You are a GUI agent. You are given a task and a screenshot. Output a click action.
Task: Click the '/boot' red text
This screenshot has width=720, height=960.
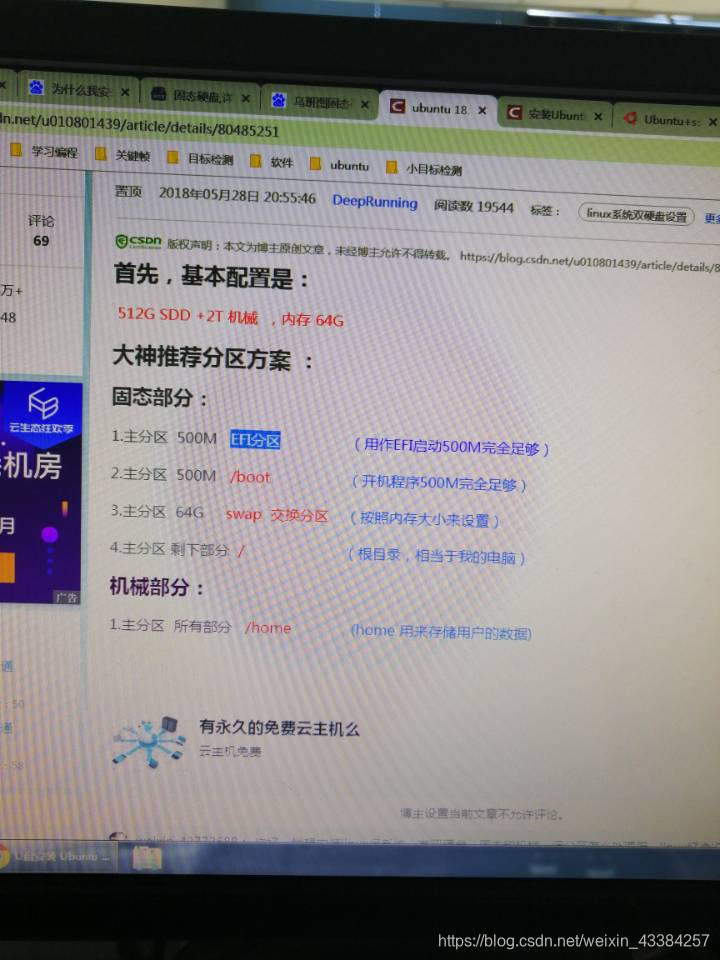[x=250, y=477]
